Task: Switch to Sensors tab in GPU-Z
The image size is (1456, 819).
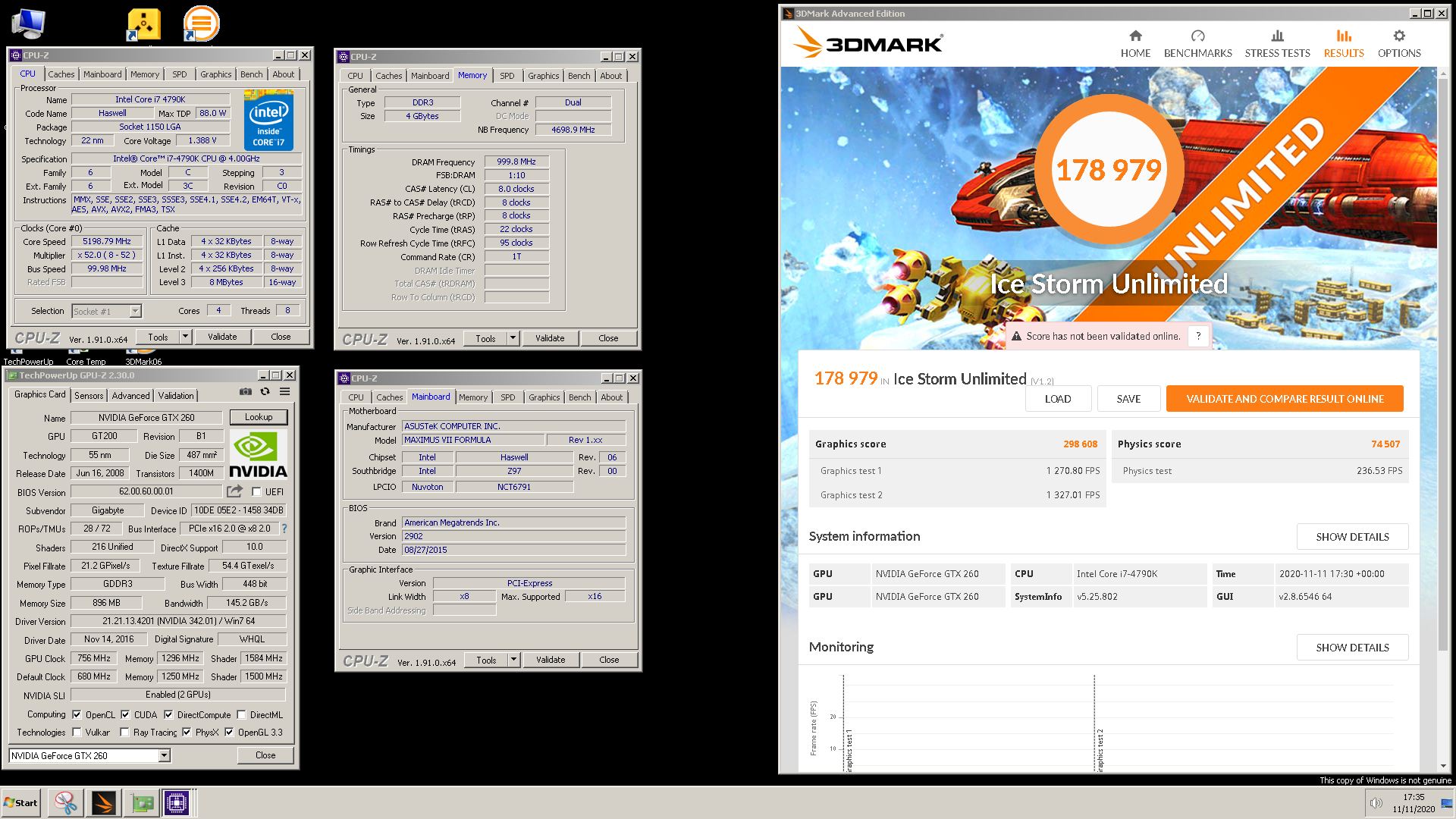Action: click(89, 395)
